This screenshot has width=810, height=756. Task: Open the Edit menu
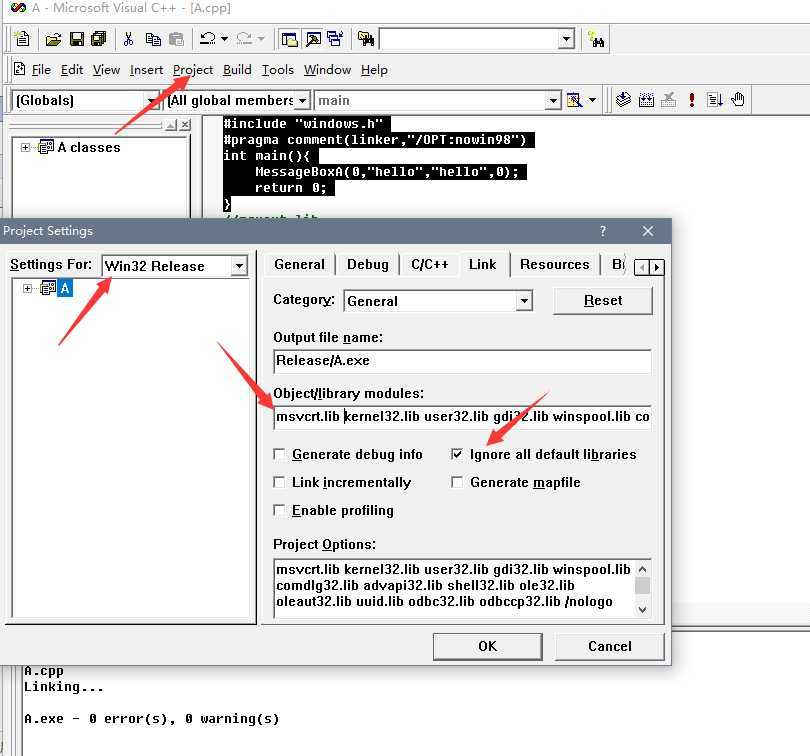pos(72,70)
